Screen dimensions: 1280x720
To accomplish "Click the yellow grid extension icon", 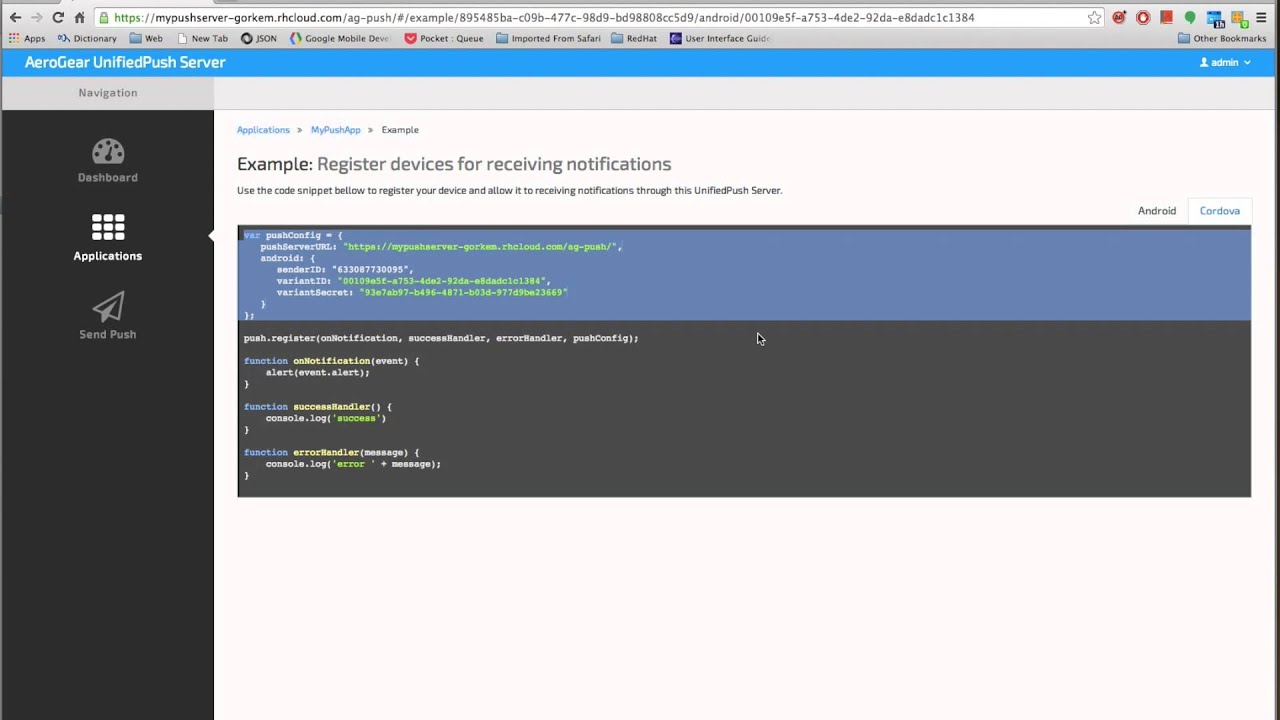I will point(1239,17).
